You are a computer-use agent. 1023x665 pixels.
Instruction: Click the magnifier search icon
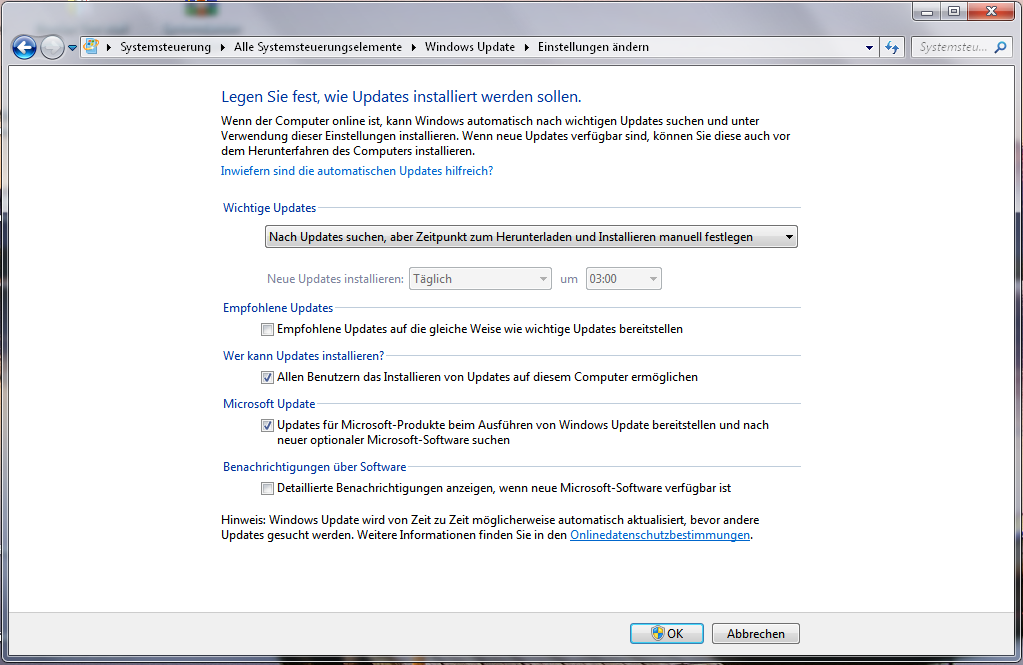(x=1000, y=47)
